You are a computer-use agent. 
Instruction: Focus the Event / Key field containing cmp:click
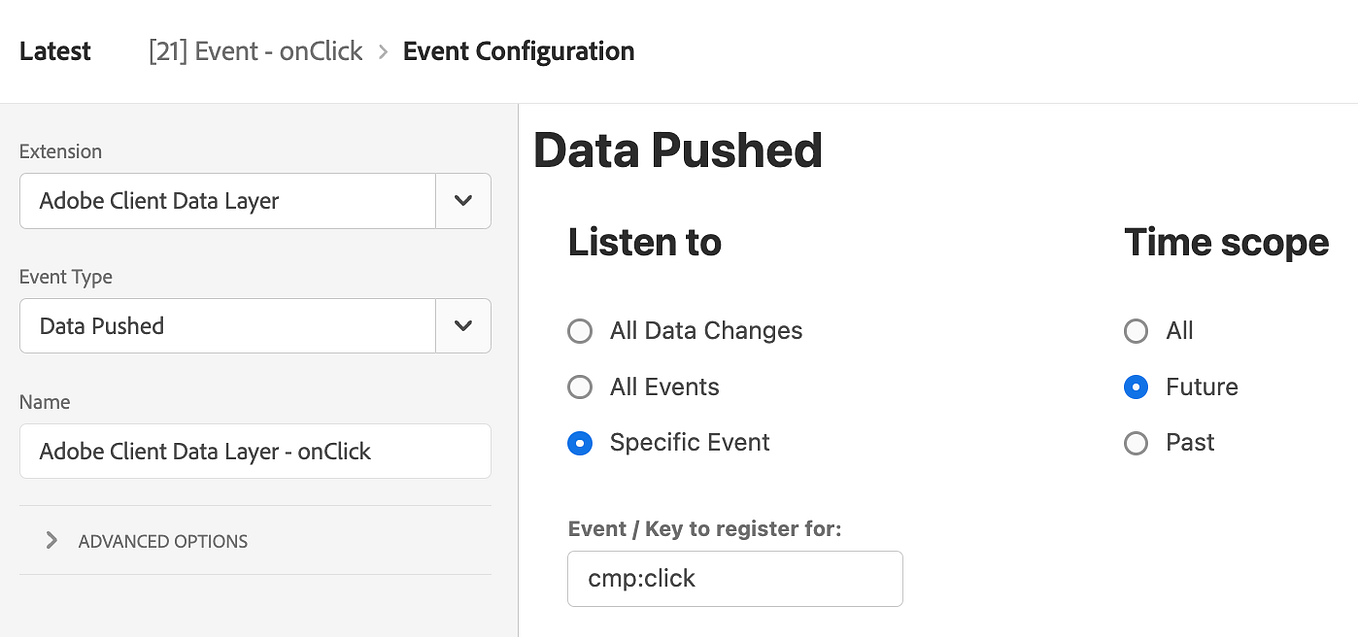coord(734,578)
